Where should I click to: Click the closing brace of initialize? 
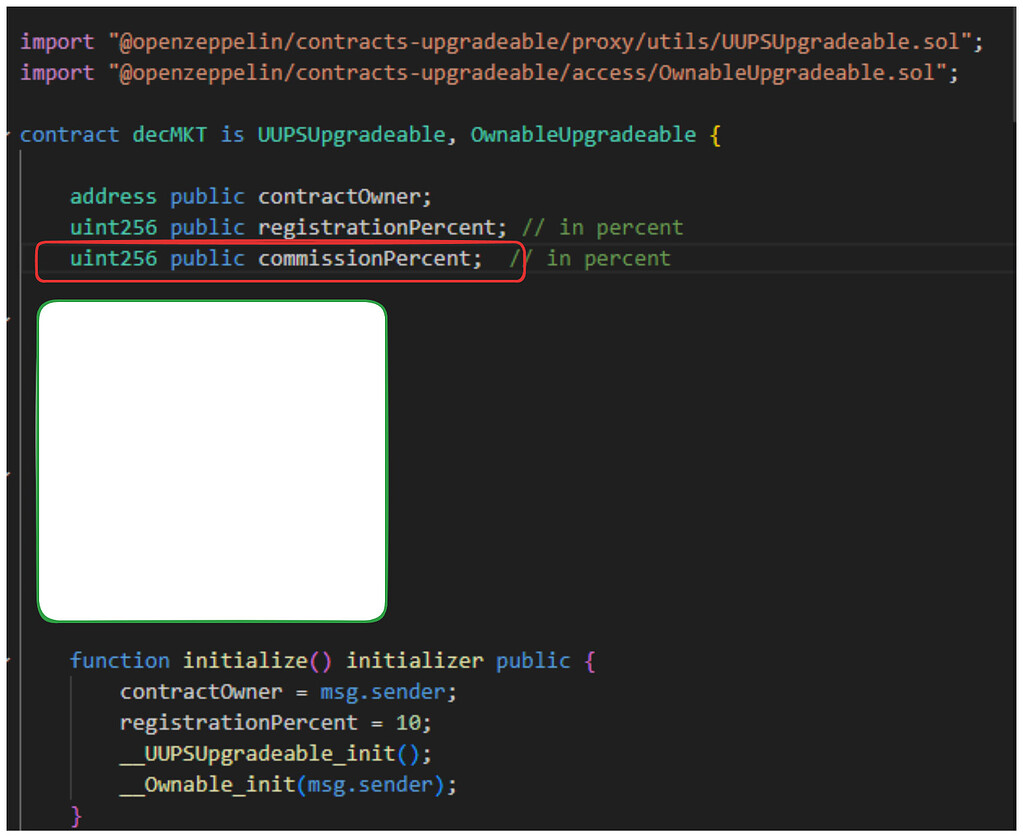coord(75,815)
